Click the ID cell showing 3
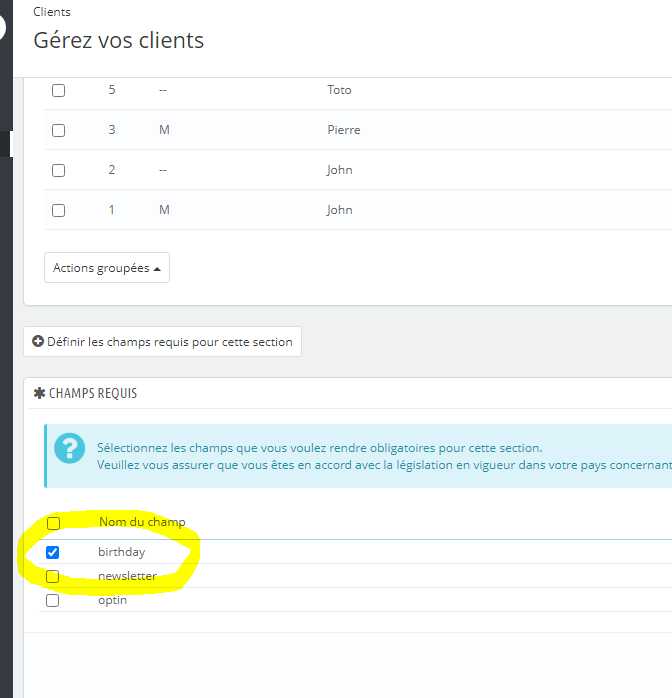This screenshot has height=698, width=672. pos(112,130)
